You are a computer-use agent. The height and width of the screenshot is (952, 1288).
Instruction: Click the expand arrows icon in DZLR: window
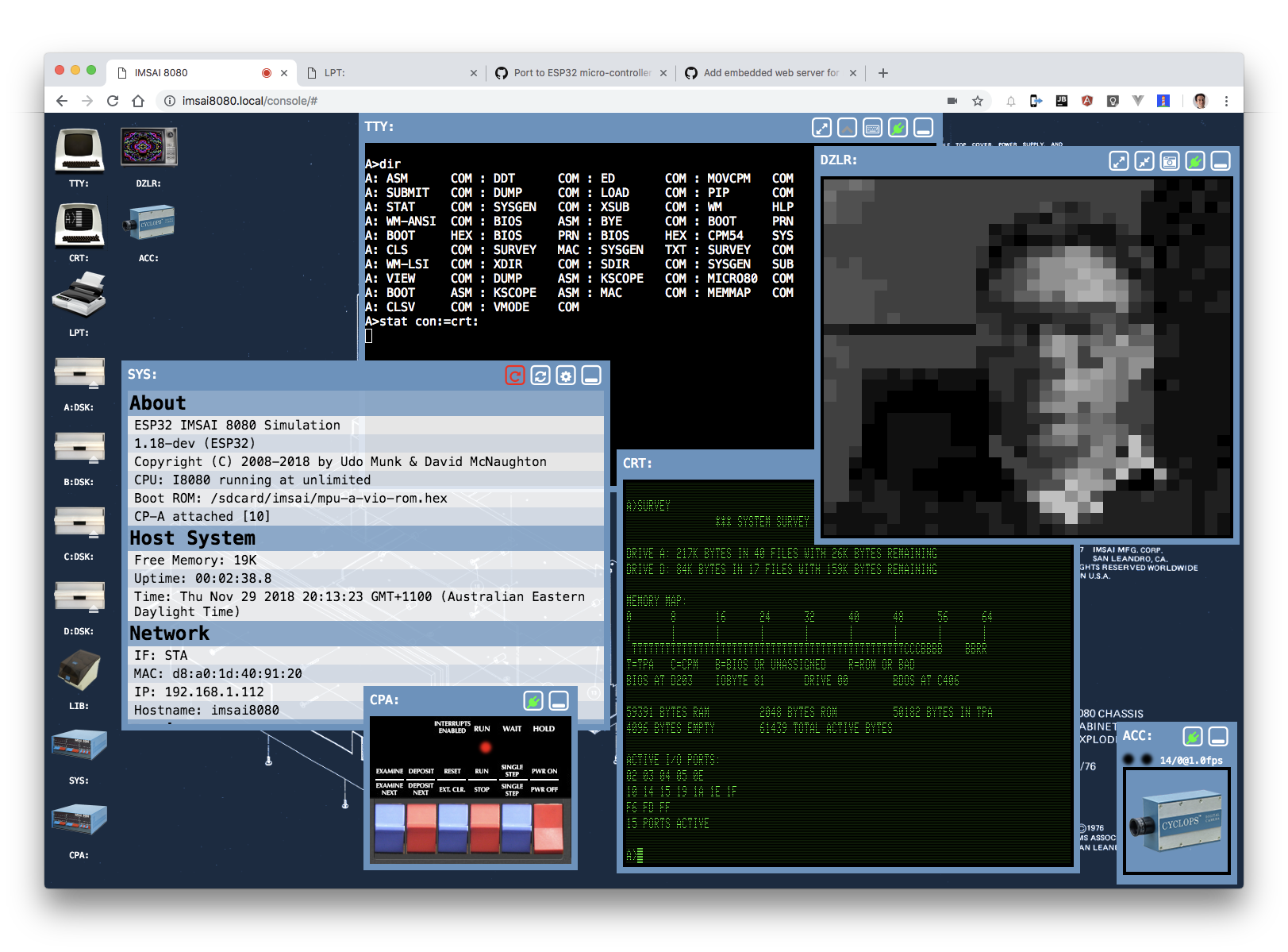1119,161
